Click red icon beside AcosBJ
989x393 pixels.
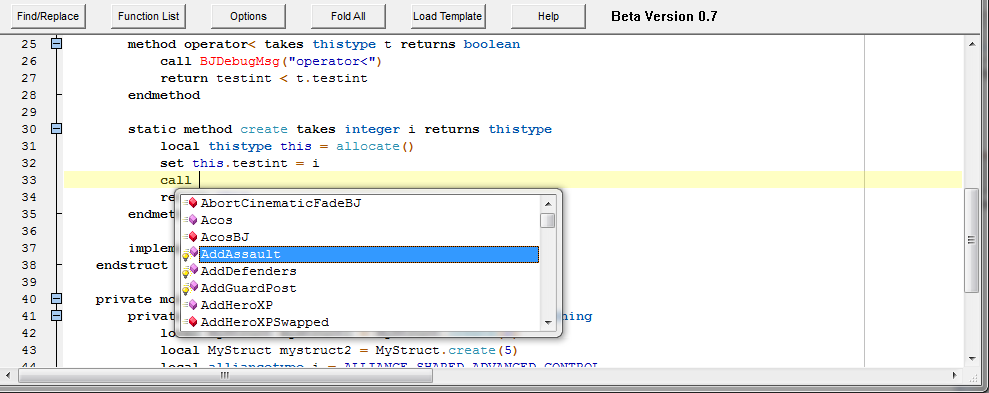[191, 237]
